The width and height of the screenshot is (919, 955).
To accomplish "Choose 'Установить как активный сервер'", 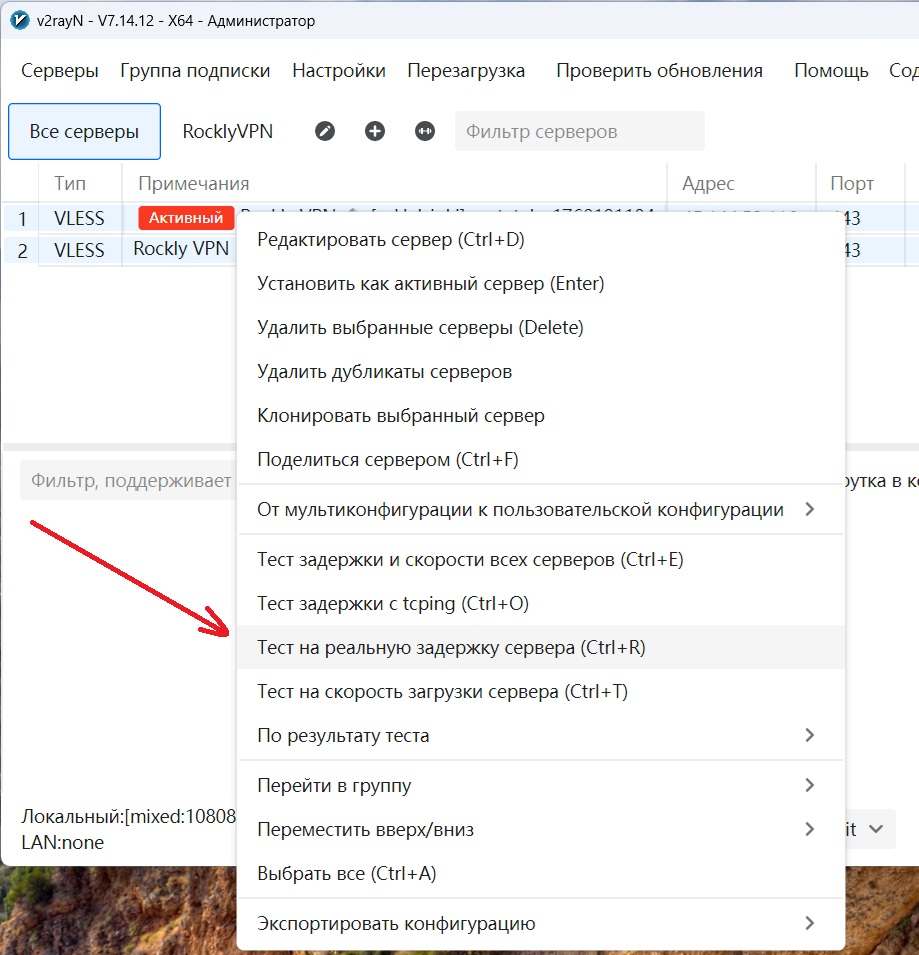I will pos(430,284).
